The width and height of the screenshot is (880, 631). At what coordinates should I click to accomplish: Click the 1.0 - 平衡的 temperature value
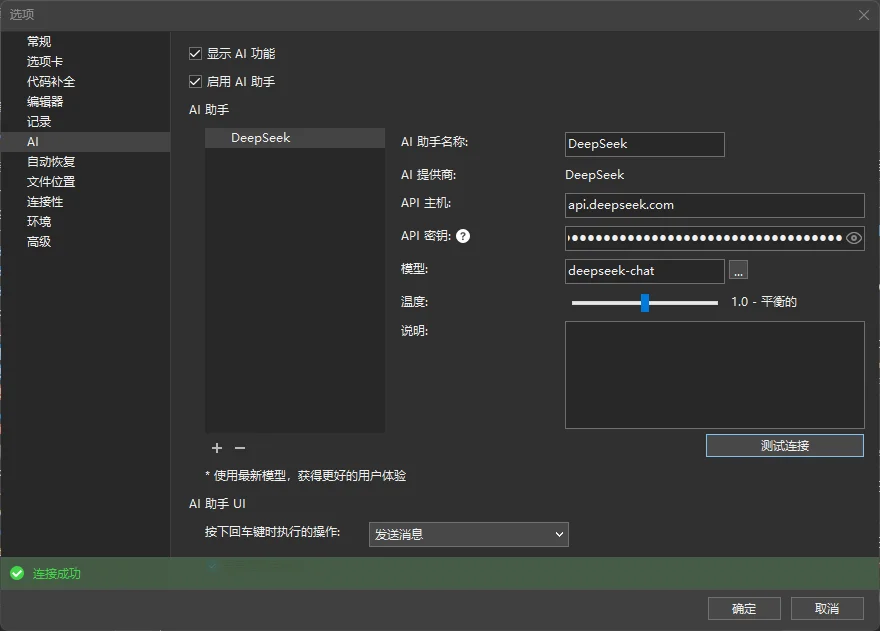(764, 302)
